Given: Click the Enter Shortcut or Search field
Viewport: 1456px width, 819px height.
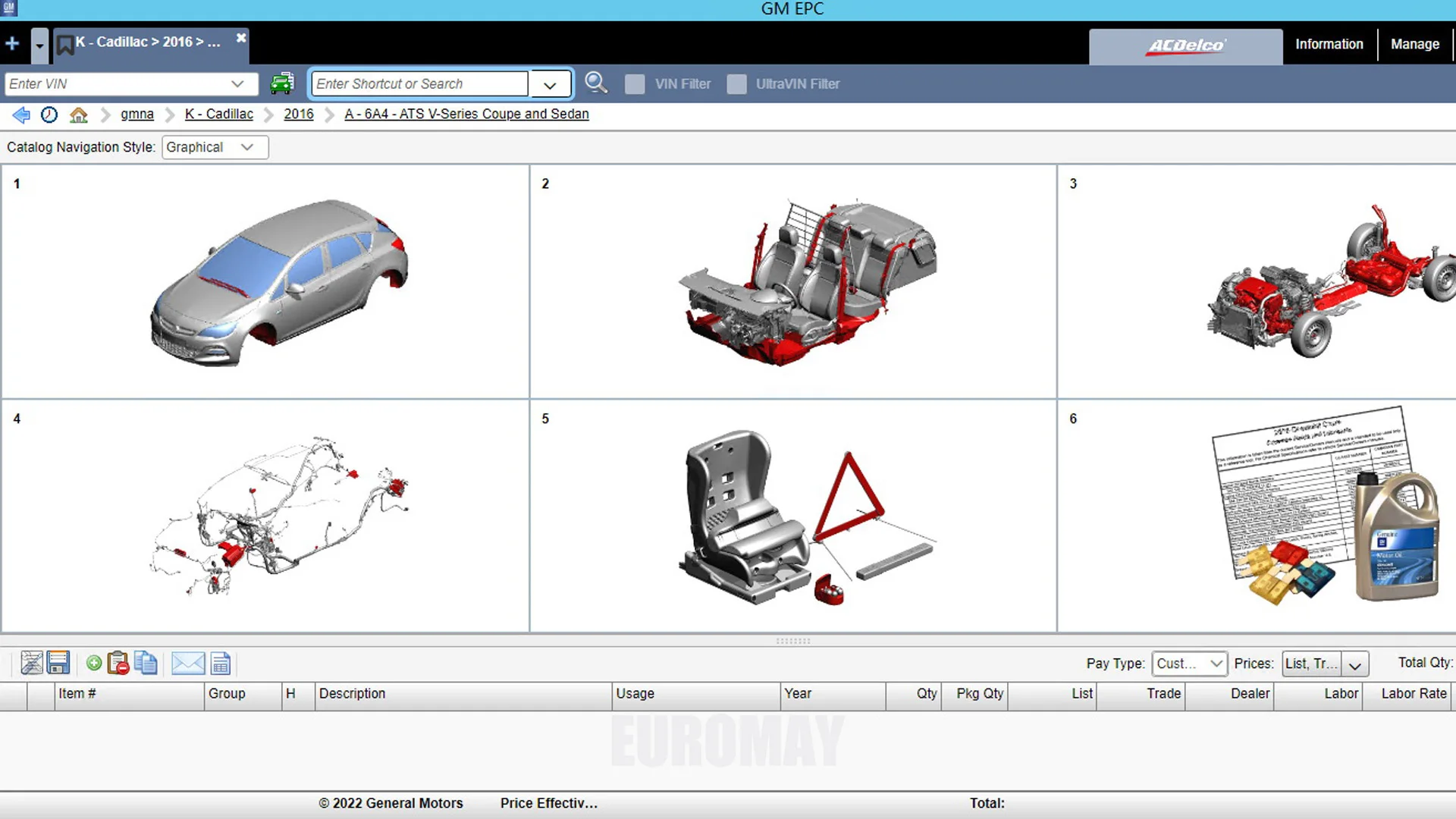Looking at the screenshot, I should (419, 84).
